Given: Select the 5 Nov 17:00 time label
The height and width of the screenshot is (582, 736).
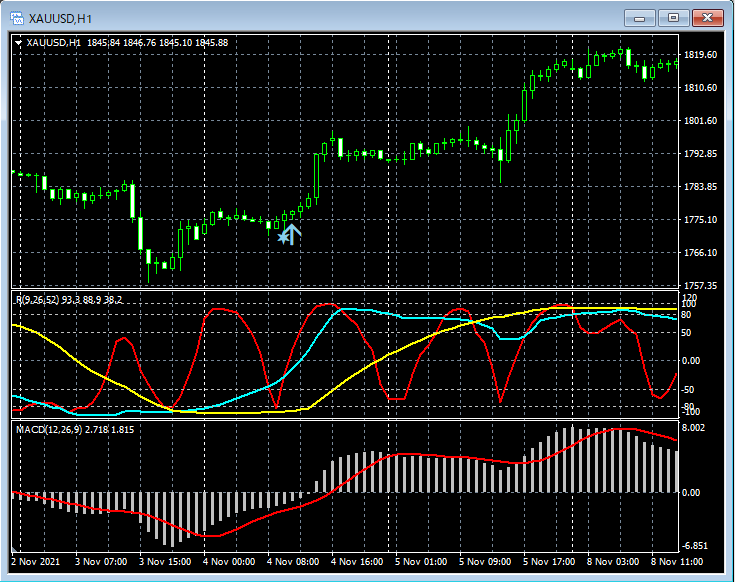Looking at the screenshot, I should click(x=549, y=563).
